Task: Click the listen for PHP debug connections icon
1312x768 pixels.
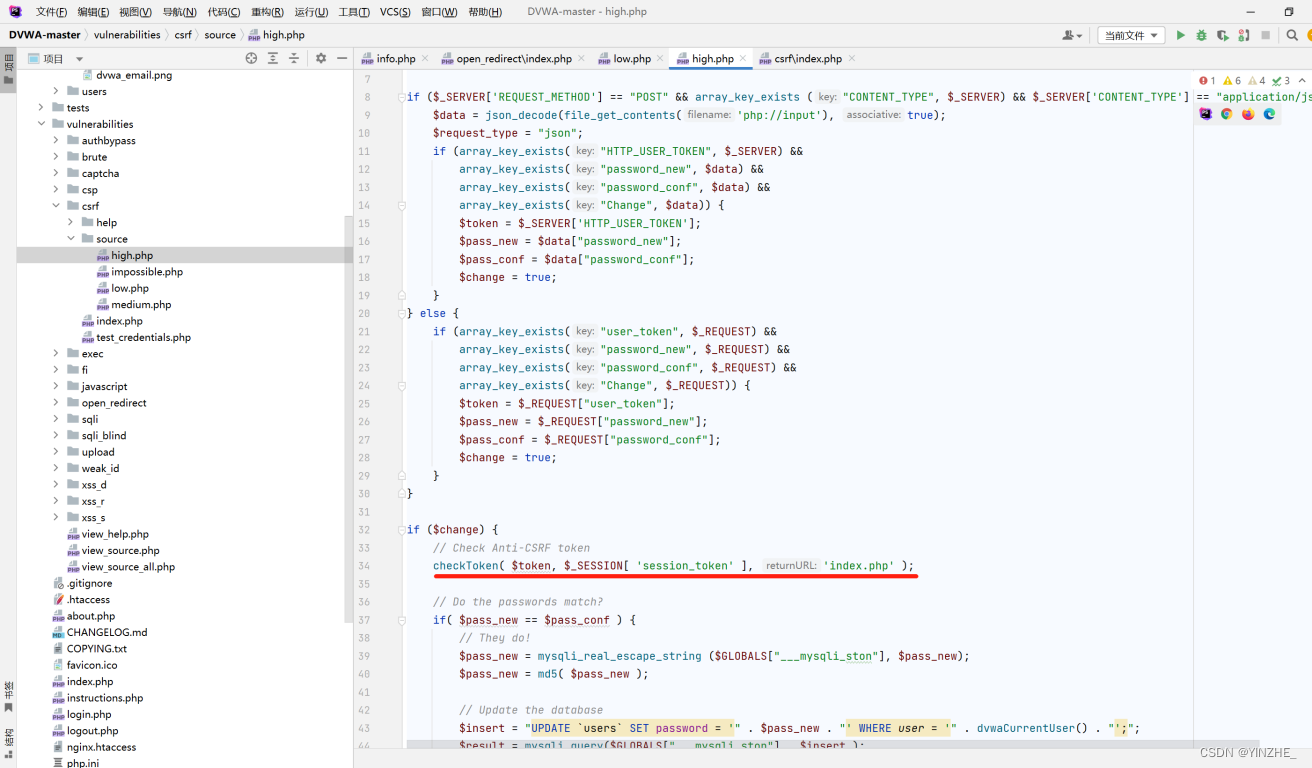Action: pyautogui.click(x=1243, y=35)
